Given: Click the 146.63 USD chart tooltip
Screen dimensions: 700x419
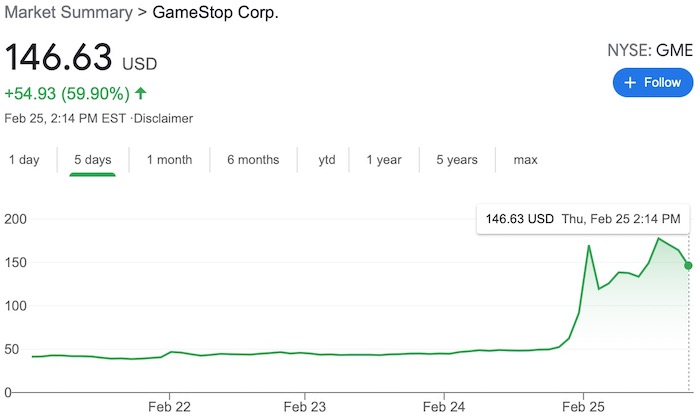Looking at the screenshot, I should (583, 219).
